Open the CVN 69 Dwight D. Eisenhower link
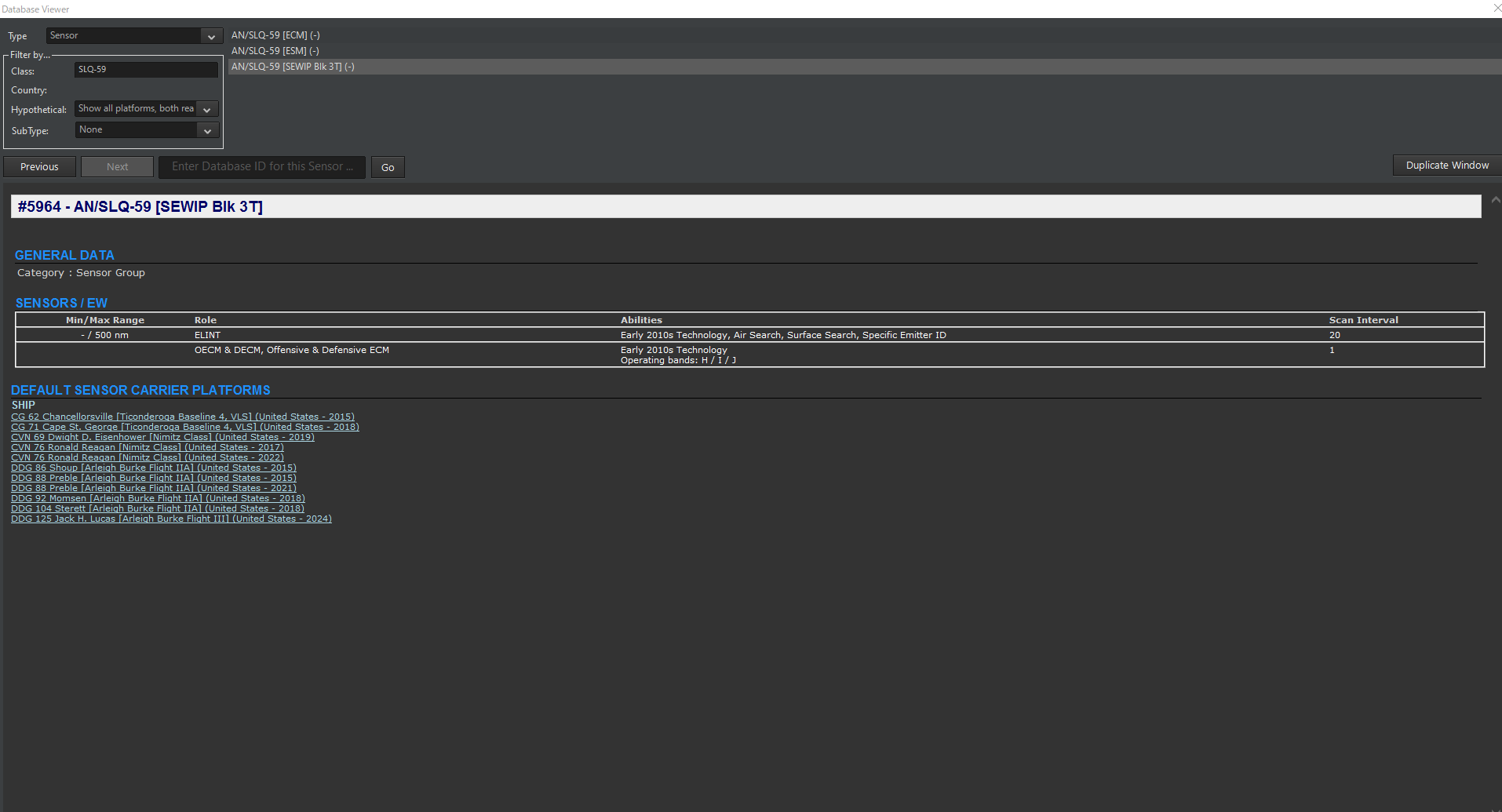 [x=162, y=437]
